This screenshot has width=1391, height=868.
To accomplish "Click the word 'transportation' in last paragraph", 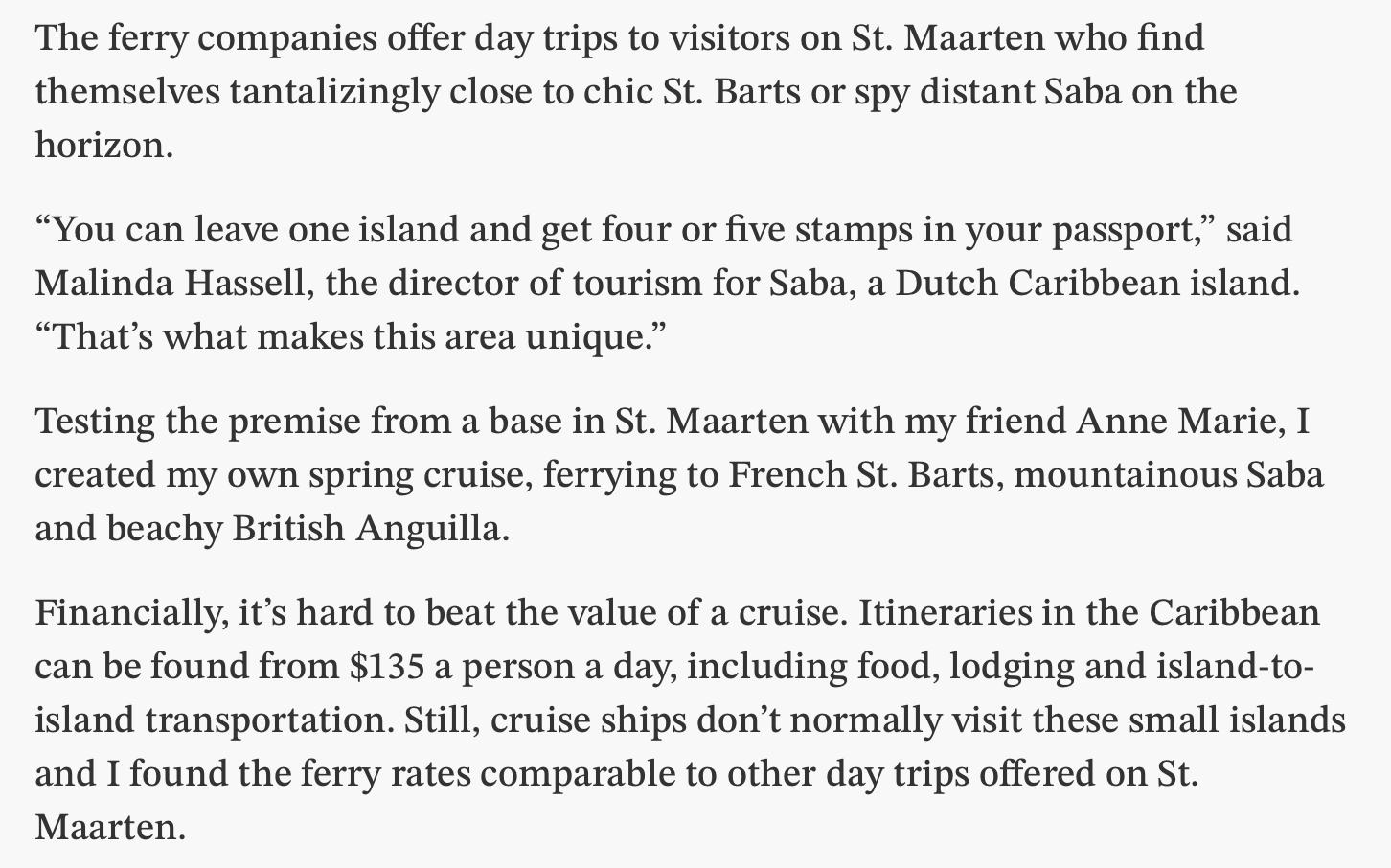I will (268, 720).
